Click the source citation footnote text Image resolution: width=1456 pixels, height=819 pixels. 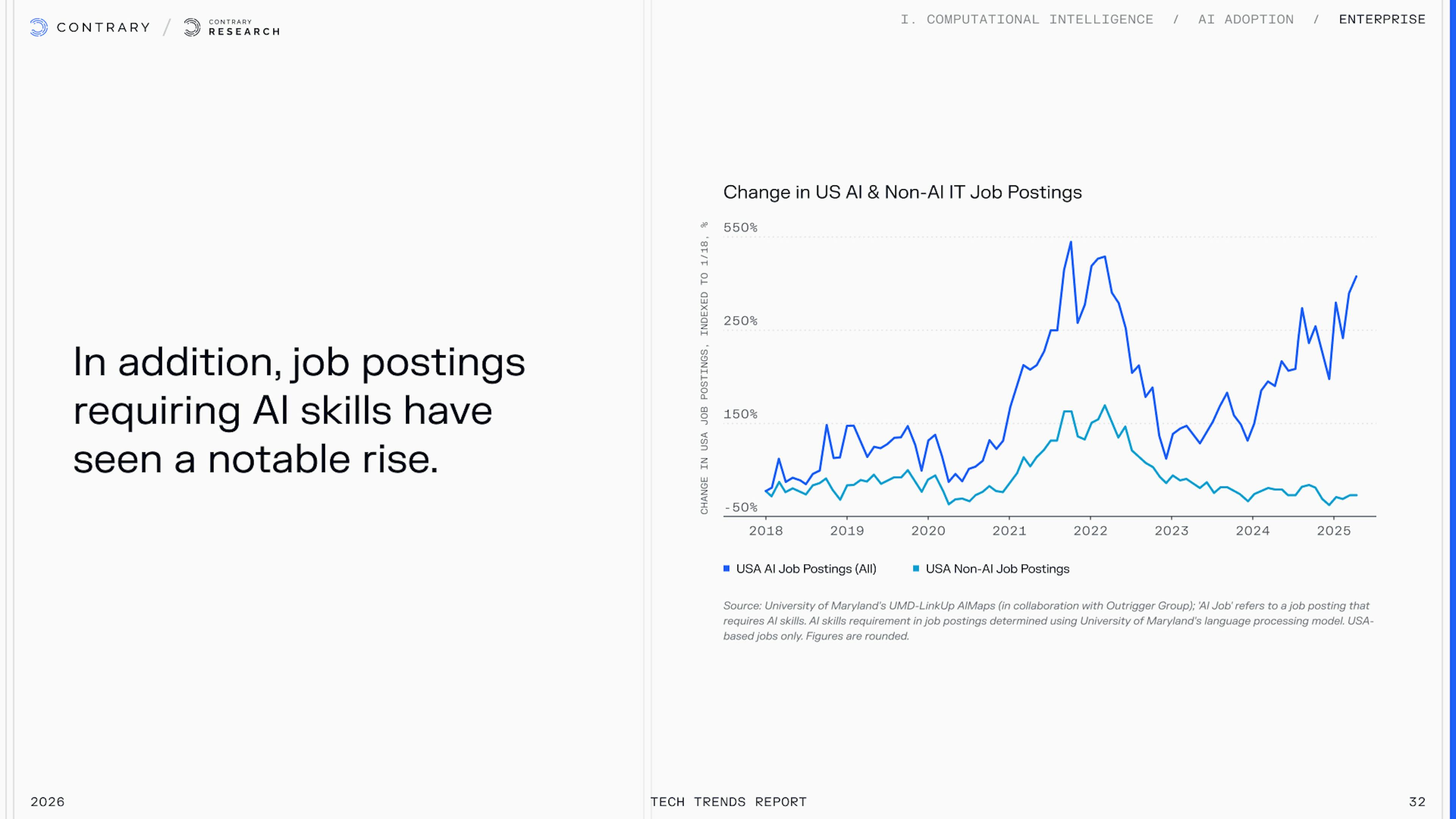pos(1048,621)
